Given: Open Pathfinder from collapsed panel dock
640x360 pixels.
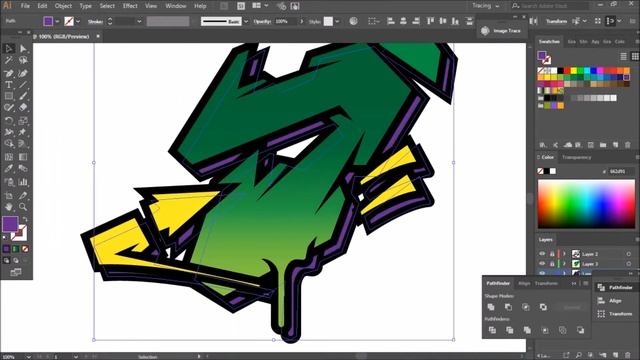Looking at the screenshot, I should [616, 287].
